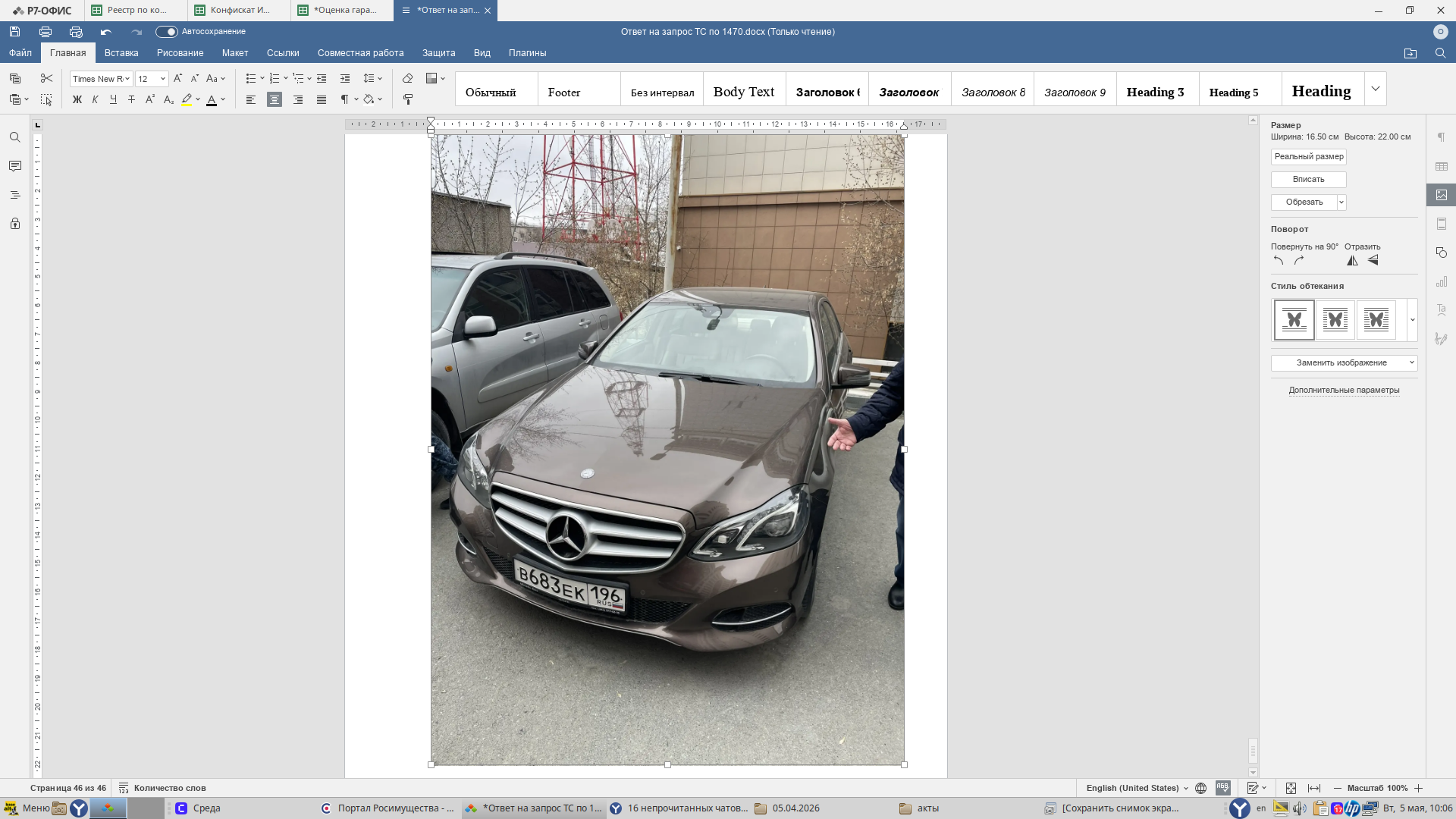Image resolution: width=1456 pixels, height=819 pixels.
Task: Click the car photo in document
Action: pos(667,450)
